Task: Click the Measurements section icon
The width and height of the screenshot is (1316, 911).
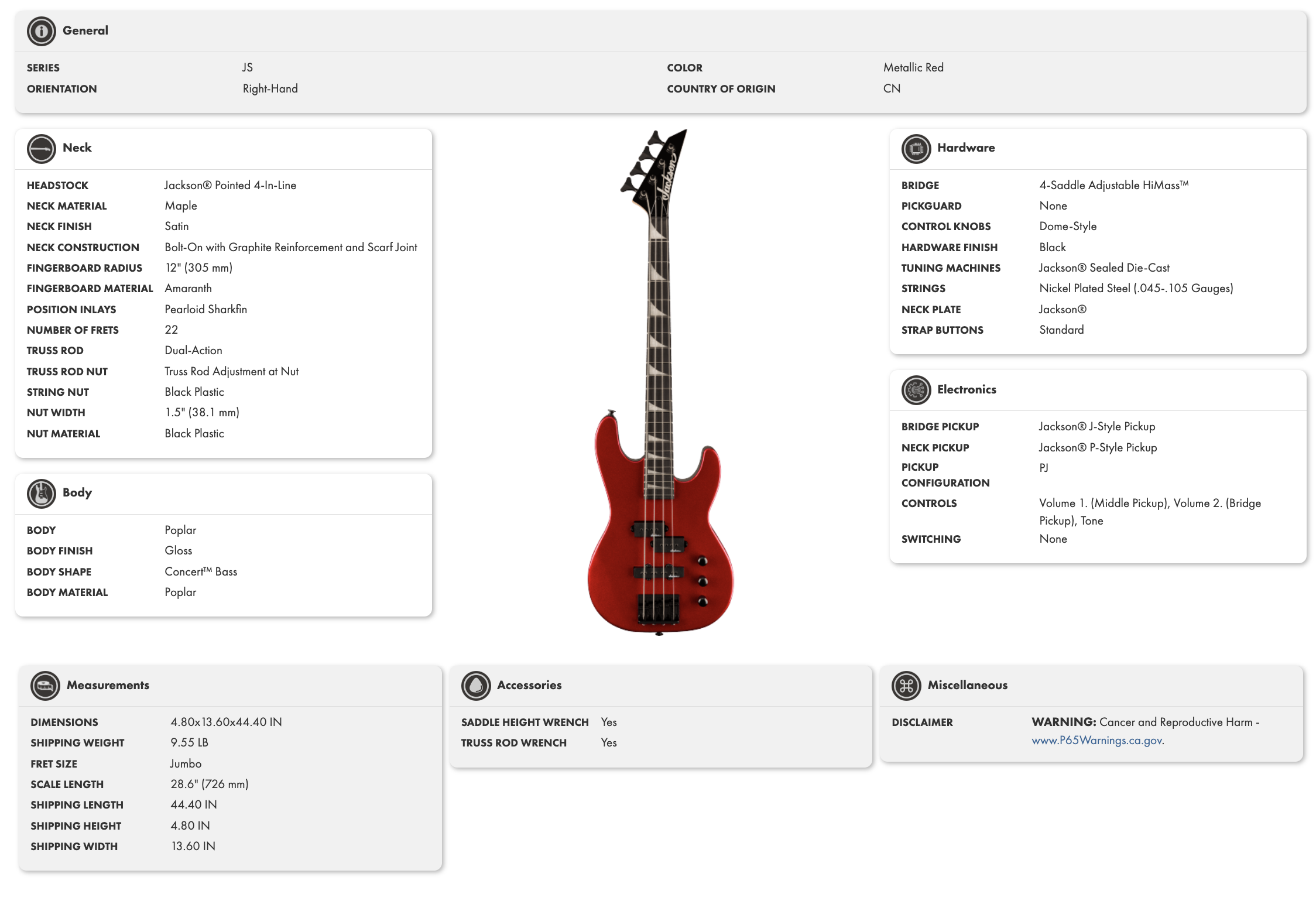Action: coord(45,686)
